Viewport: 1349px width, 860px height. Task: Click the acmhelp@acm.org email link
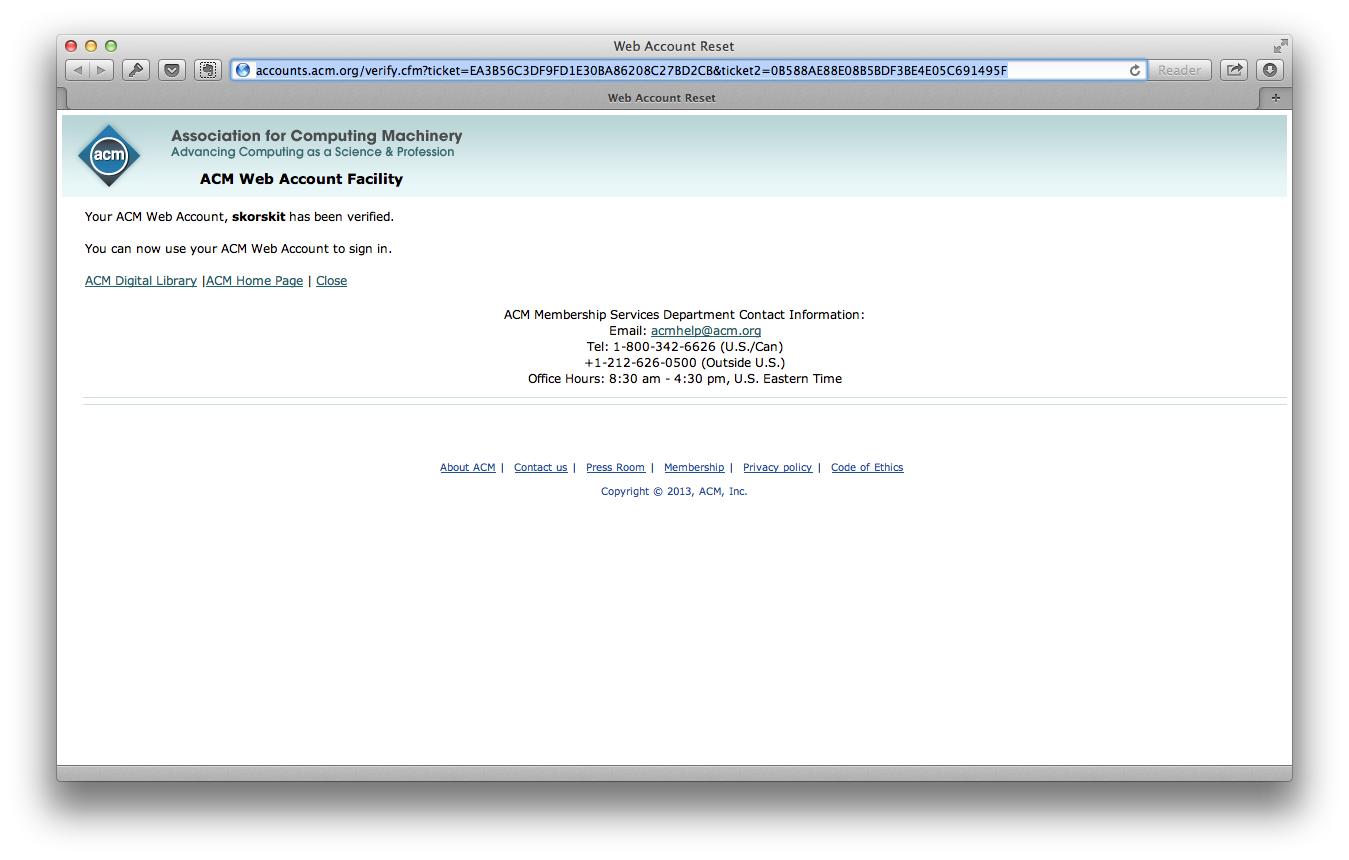(706, 331)
